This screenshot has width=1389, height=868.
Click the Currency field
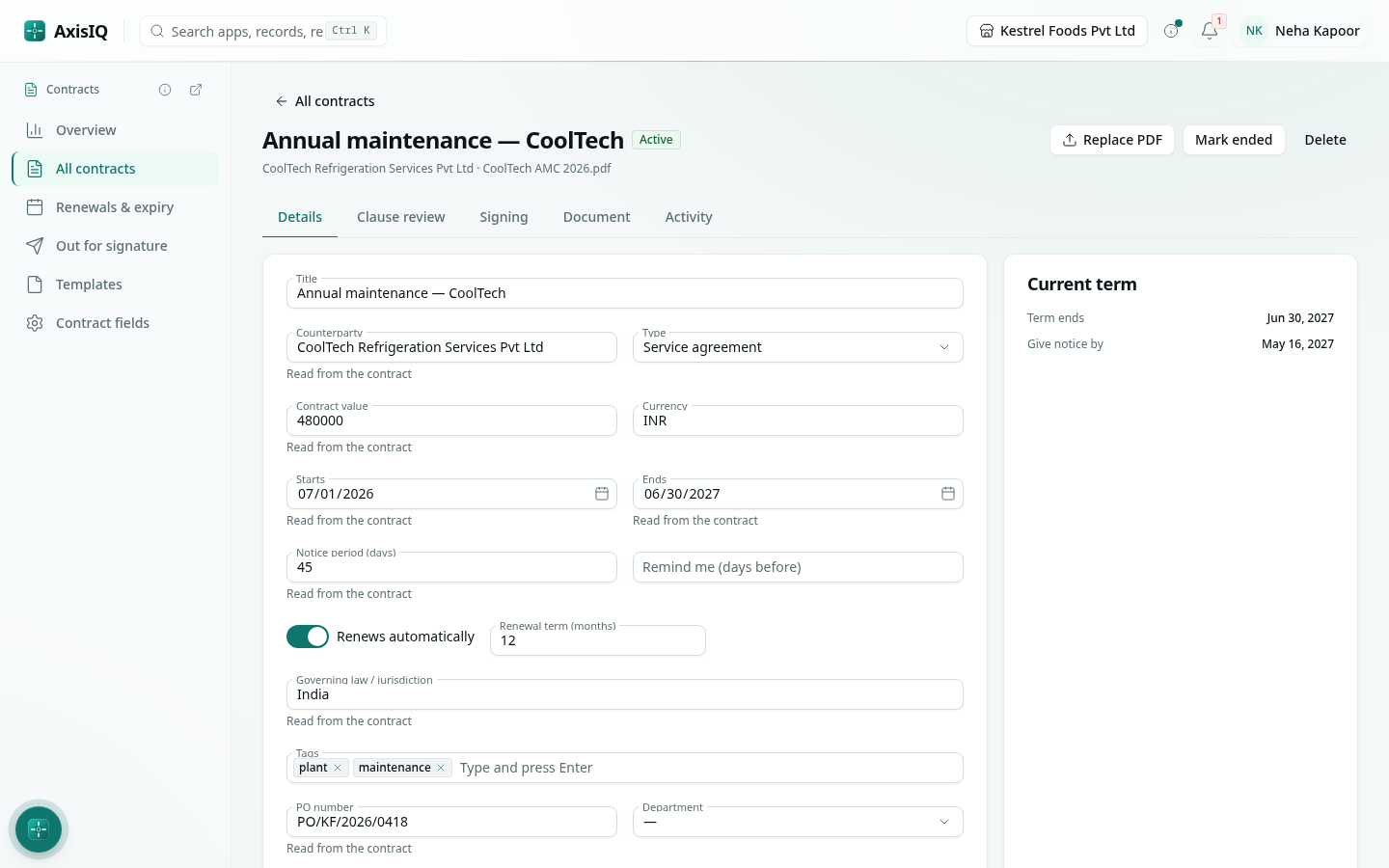tap(798, 420)
